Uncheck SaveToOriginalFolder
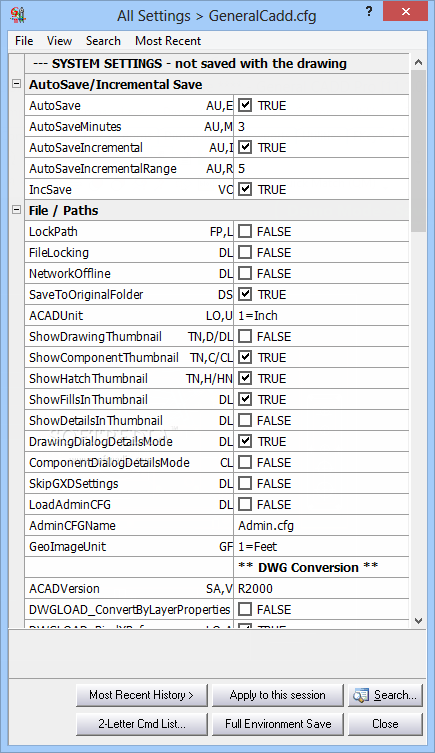 click(x=245, y=294)
